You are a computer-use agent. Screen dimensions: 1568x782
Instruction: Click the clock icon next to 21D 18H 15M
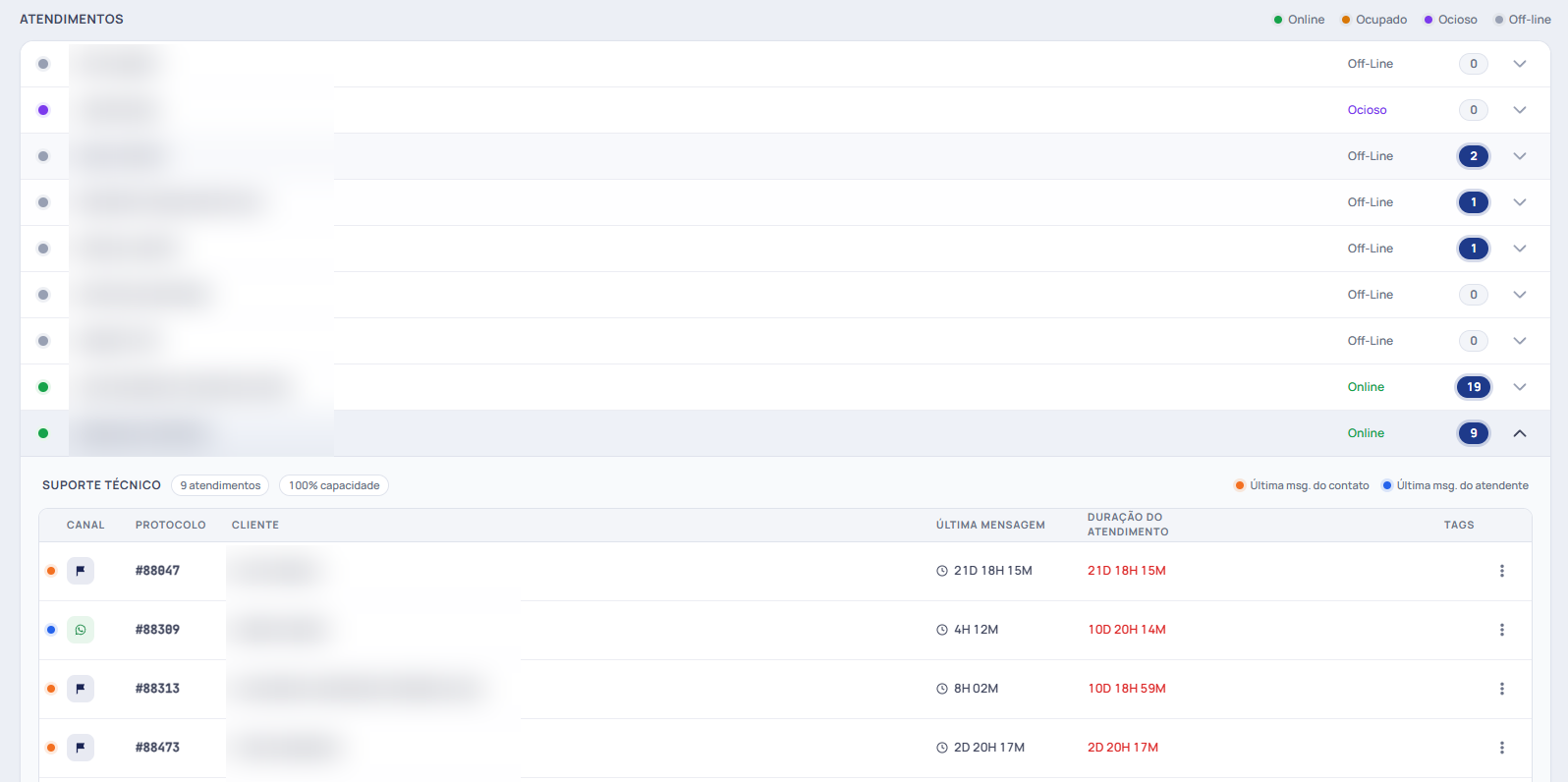942,571
